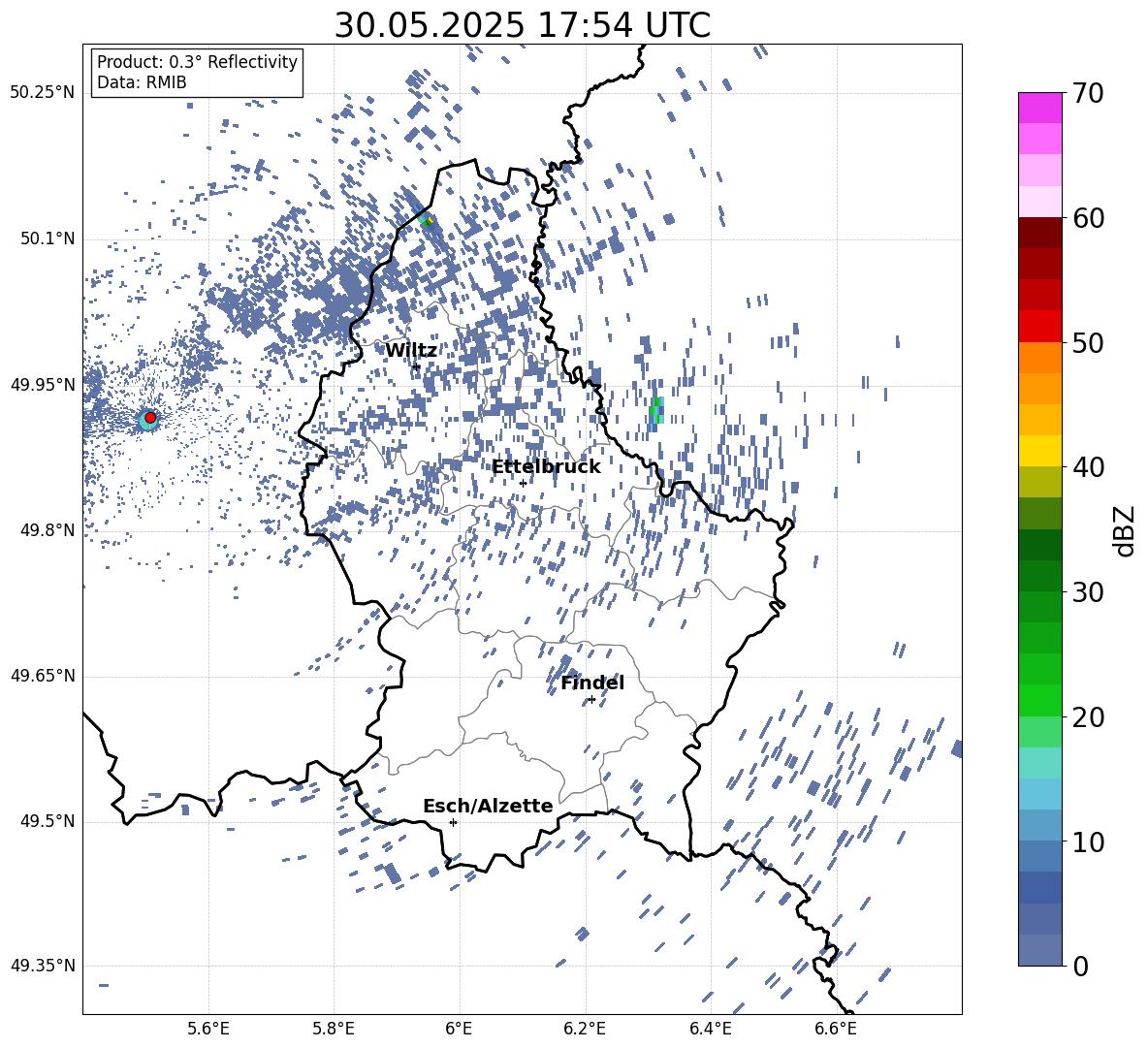Click the Ettelbruck city label
Image resolution: width=1148 pixels, height=1048 pixels.
[546, 467]
